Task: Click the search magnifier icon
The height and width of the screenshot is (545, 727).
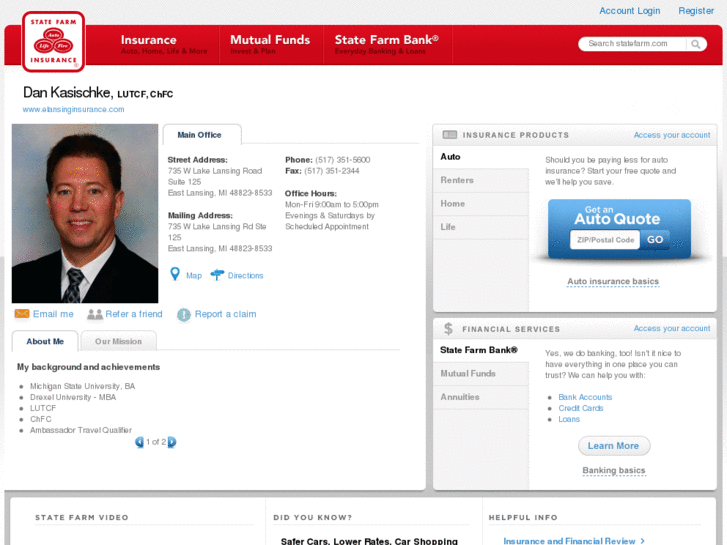Action: click(695, 44)
